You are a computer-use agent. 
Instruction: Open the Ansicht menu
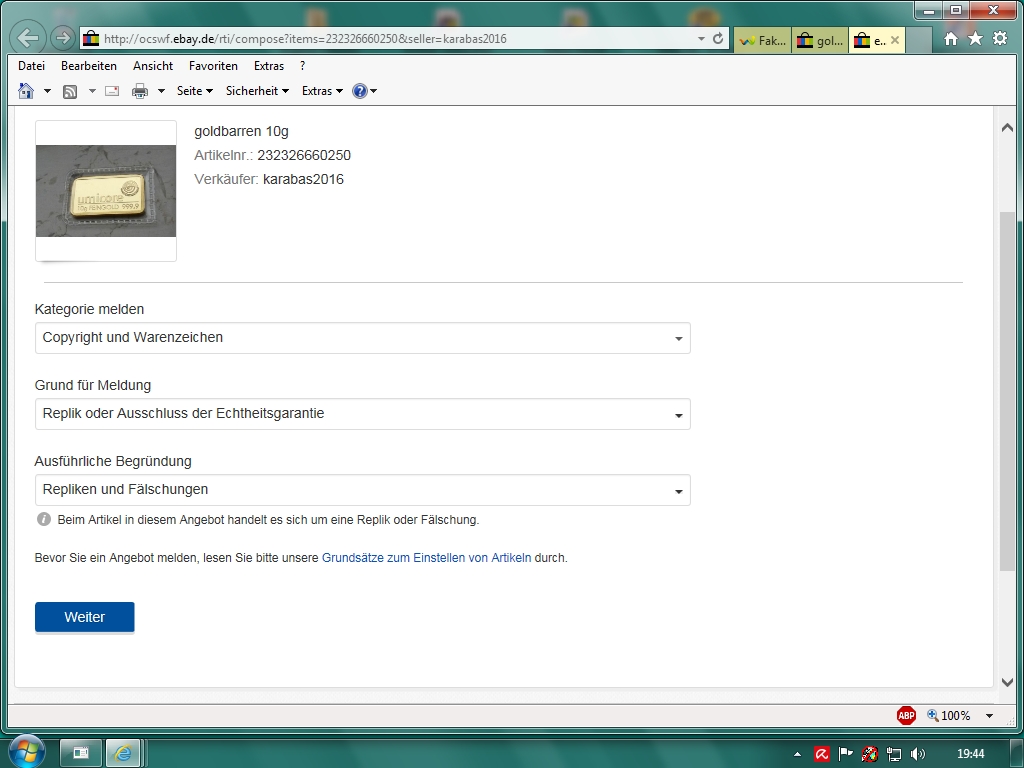(153, 66)
